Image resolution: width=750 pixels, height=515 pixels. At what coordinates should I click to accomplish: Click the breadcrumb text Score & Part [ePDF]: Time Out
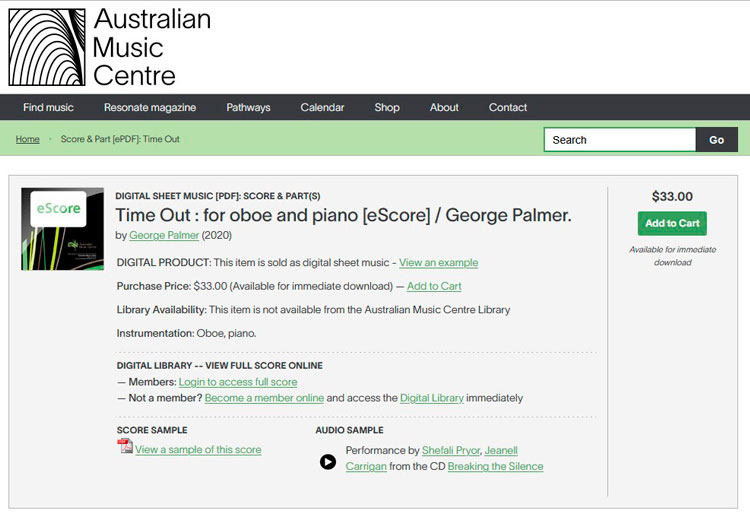(x=120, y=139)
